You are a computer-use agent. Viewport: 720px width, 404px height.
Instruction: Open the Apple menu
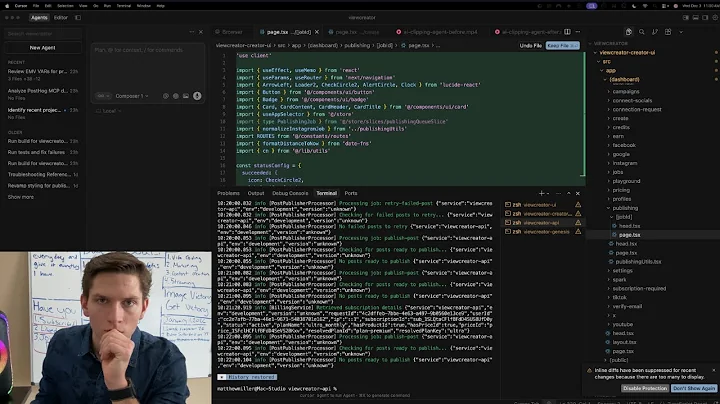coord(7,6)
